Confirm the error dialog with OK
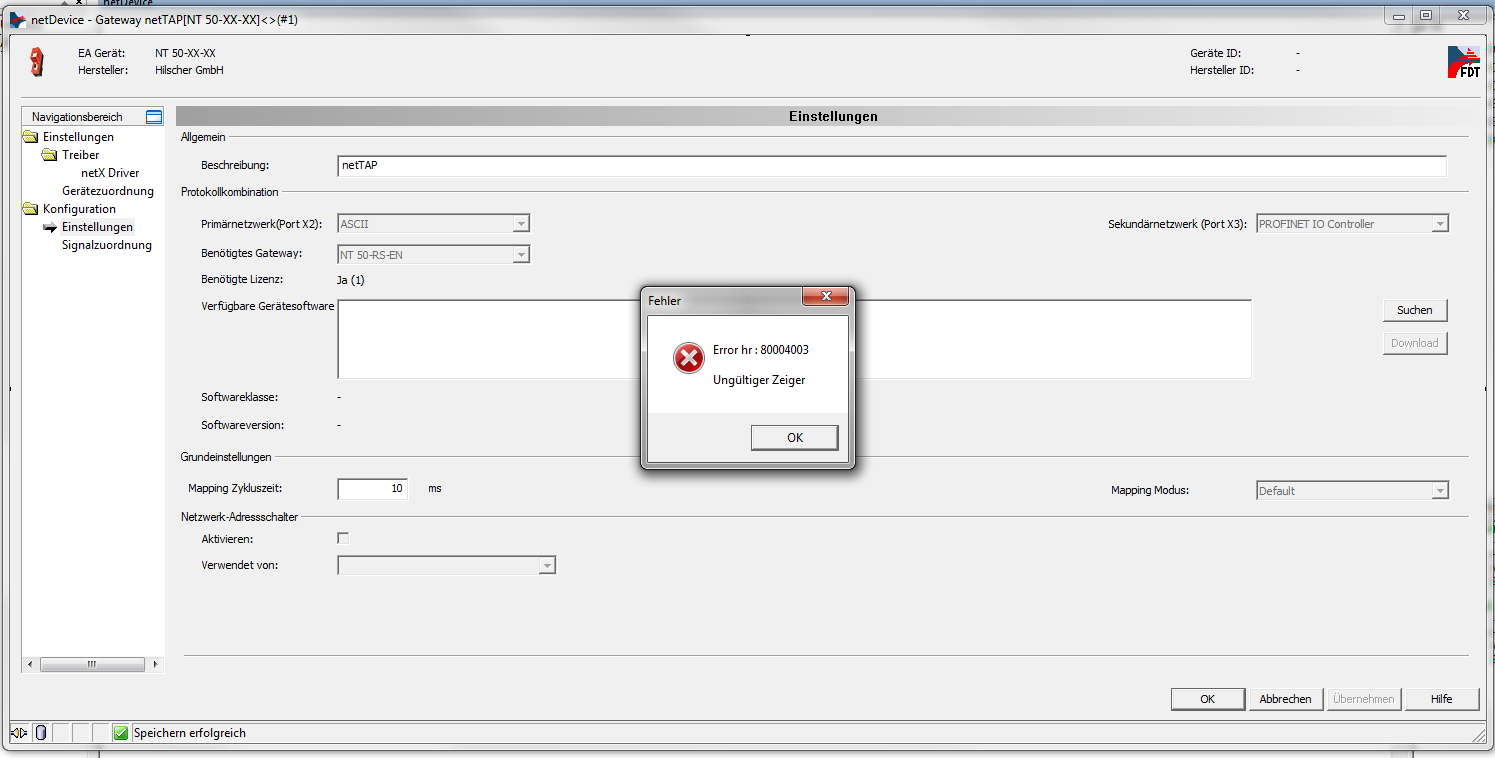This screenshot has height=758, width=1495. (795, 437)
